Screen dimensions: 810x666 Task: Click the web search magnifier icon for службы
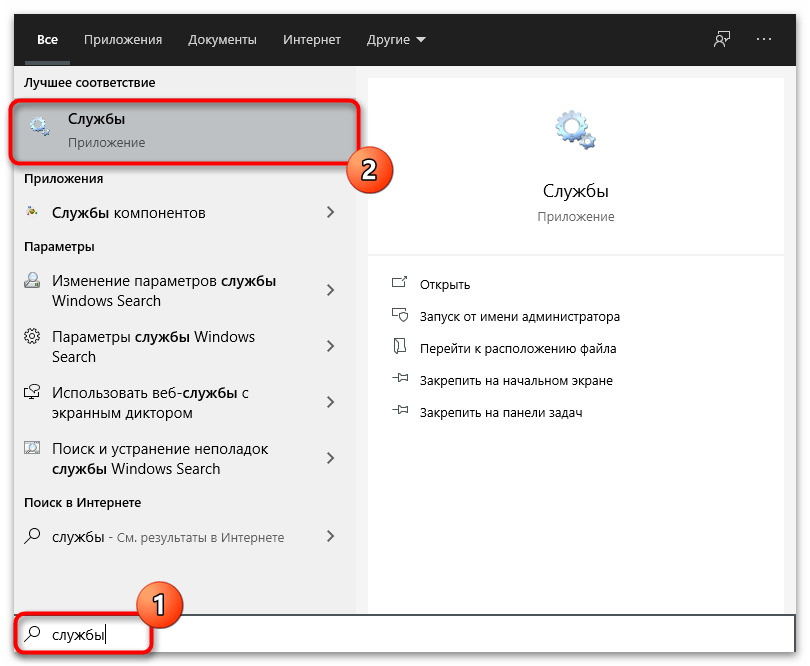33,537
